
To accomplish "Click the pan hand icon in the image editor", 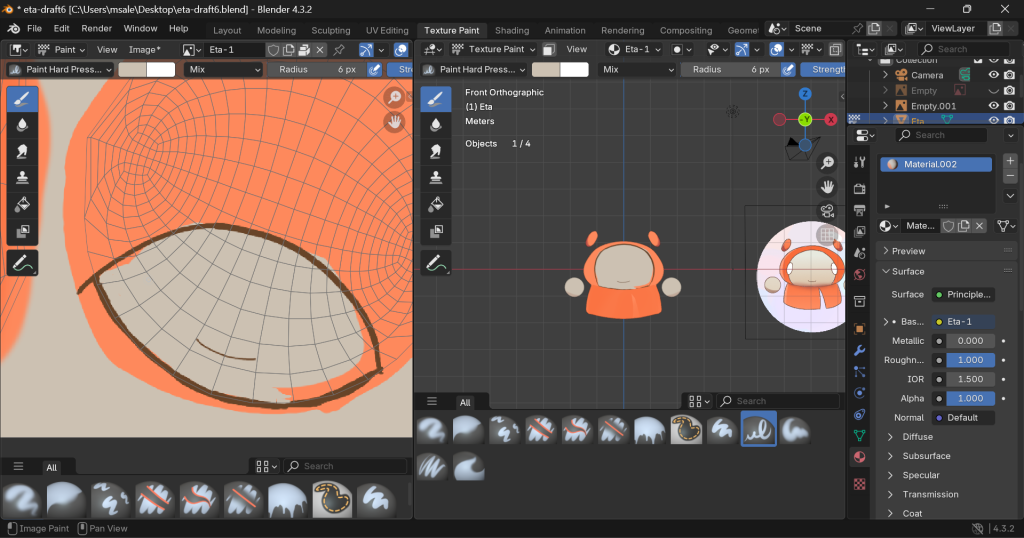I will 394,121.
